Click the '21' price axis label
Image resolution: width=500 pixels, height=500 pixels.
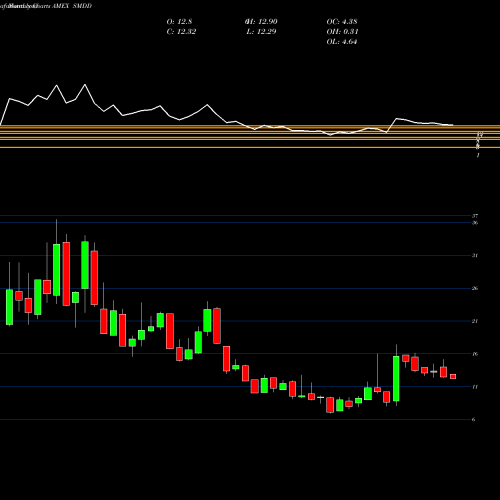pyautogui.click(x=475, y=321)
